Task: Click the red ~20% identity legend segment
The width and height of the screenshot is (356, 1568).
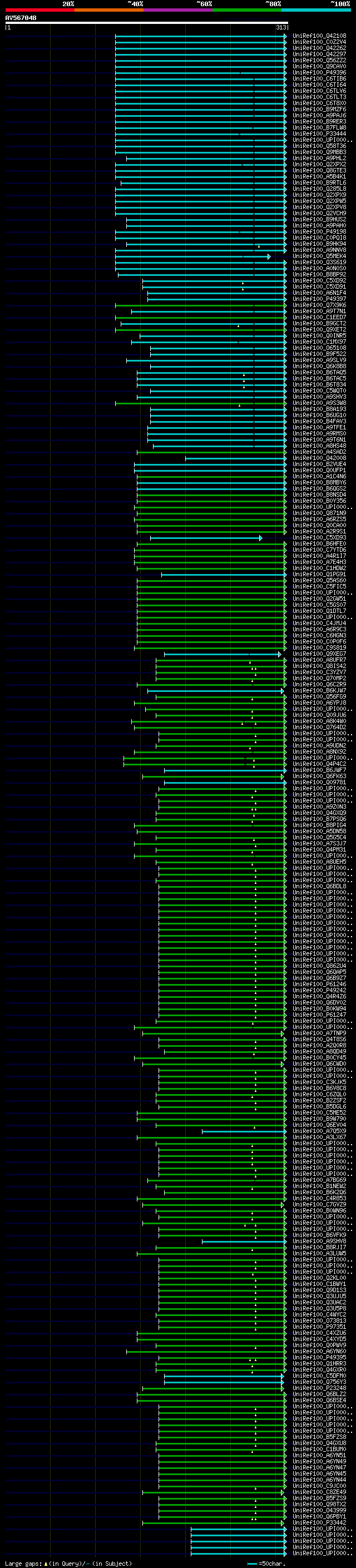Action: coord(39,10)
